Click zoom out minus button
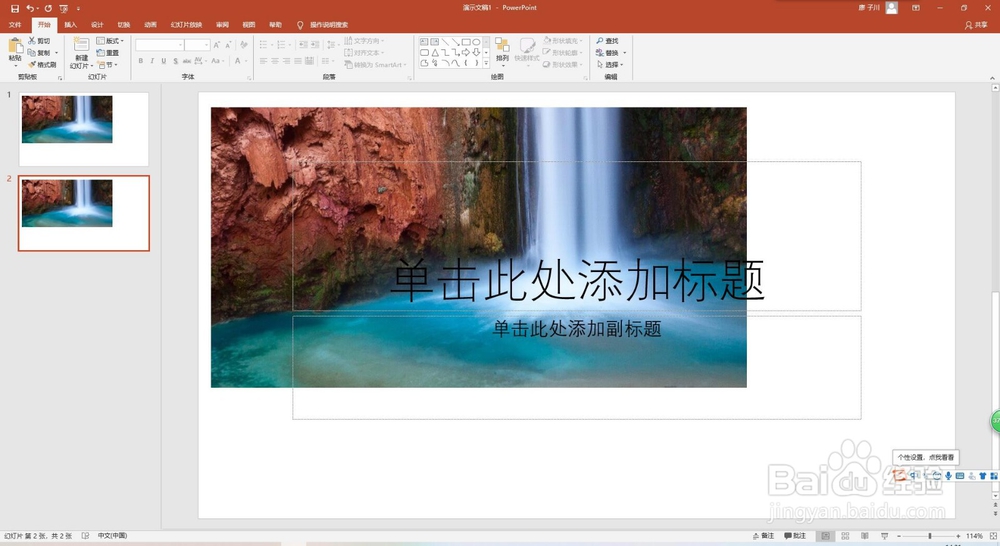This screenshot has height=546, width=1000. [x=899, y=536]
